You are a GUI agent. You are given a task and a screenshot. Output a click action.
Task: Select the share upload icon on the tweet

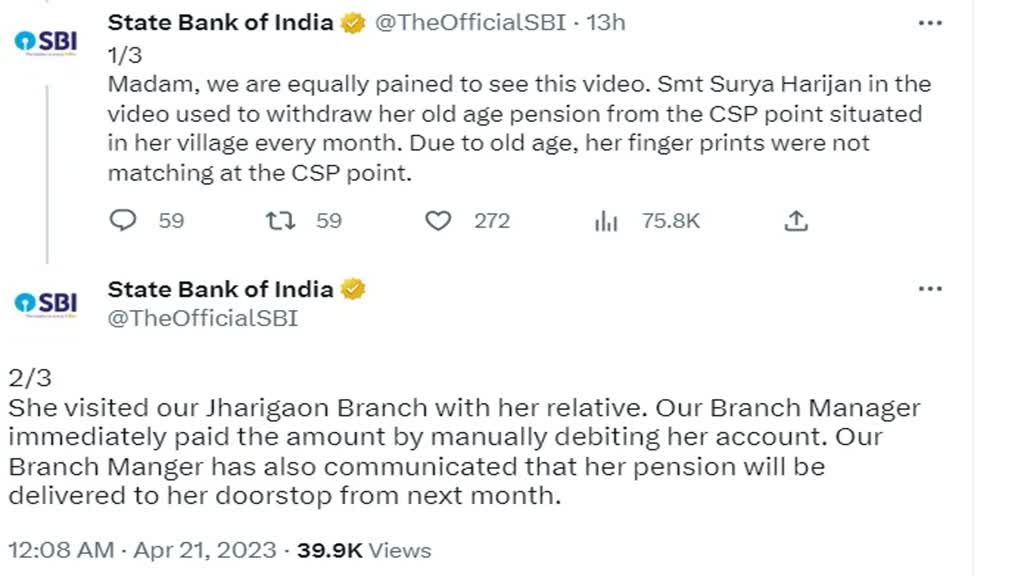point(795,221)
